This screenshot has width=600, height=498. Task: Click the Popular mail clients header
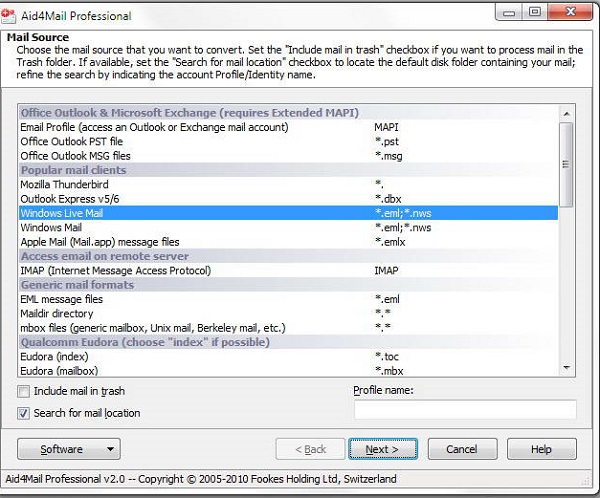click(289, 170)
